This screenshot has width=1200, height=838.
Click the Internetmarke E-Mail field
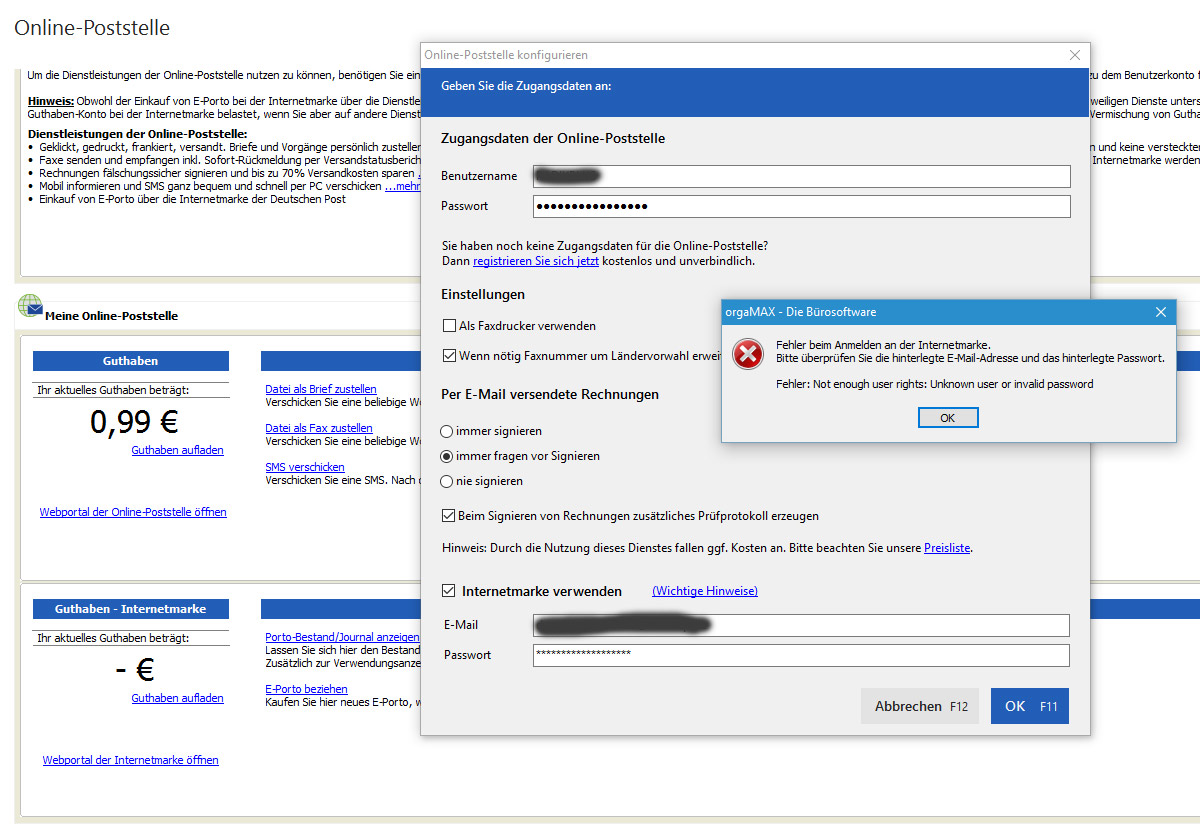tap(801, 625)
